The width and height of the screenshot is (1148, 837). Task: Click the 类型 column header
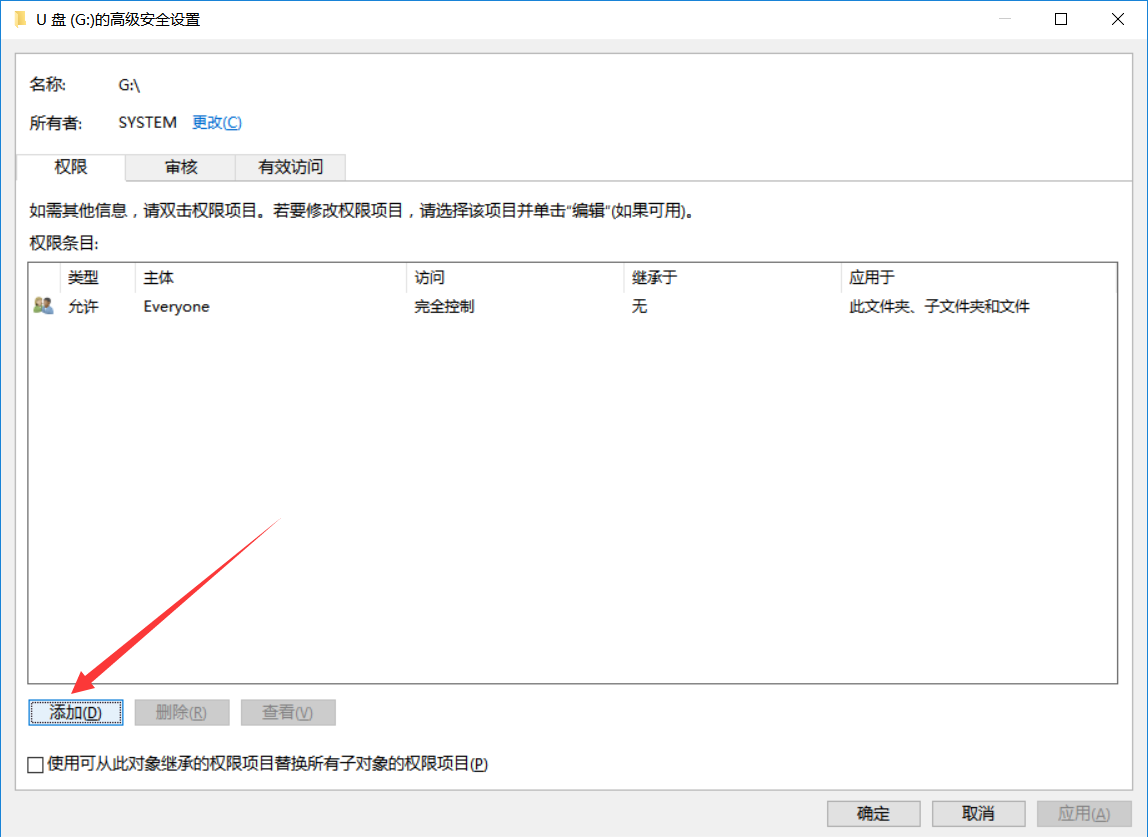[98, 278]
